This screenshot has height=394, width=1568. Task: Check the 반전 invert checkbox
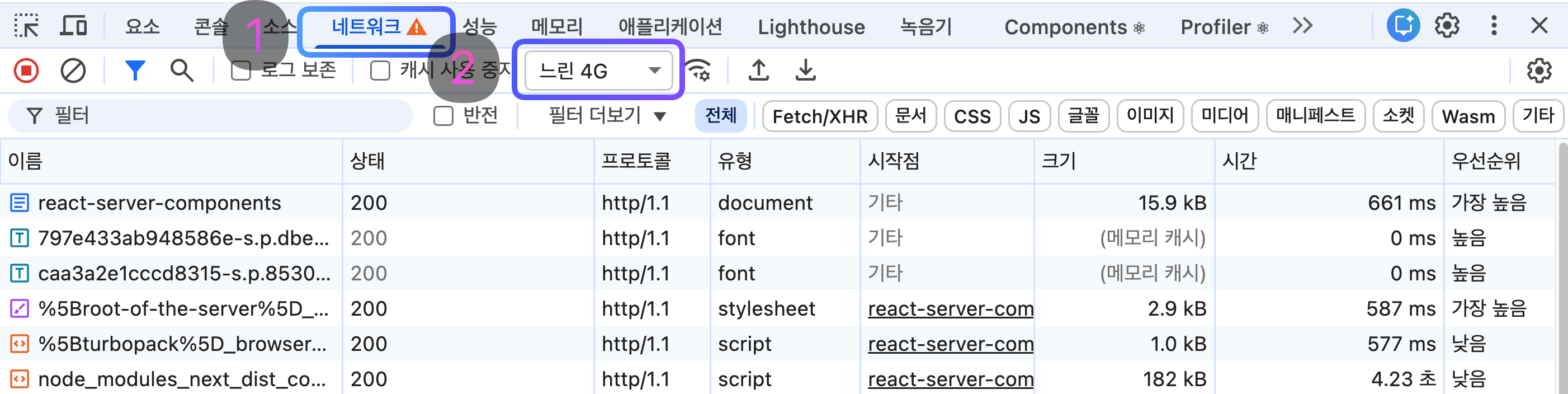[x=444, y=116]
